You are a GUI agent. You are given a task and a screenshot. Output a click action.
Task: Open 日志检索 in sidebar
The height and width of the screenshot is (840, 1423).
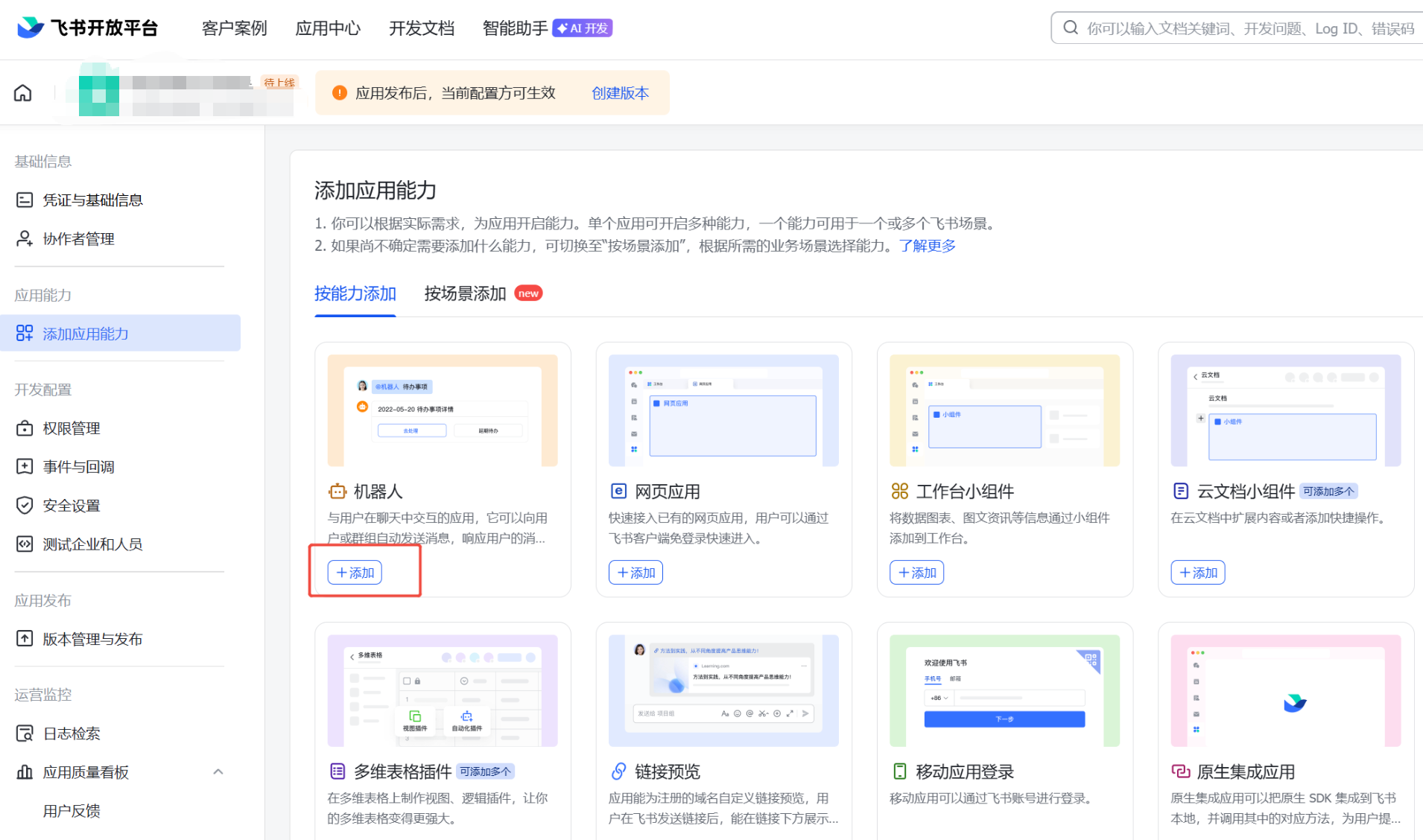[72, 734]
